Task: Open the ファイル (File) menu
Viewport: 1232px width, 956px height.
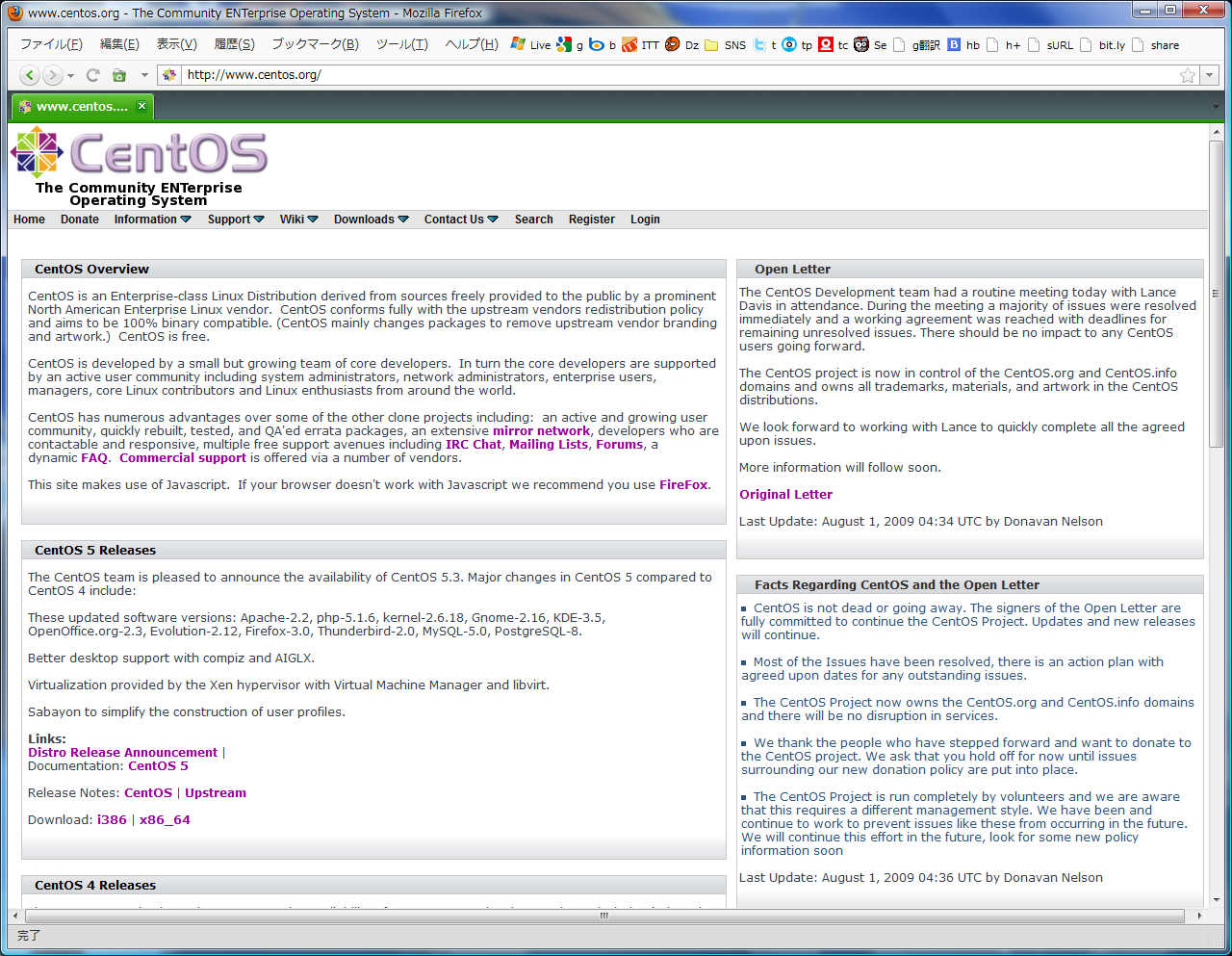Action: 51,44
